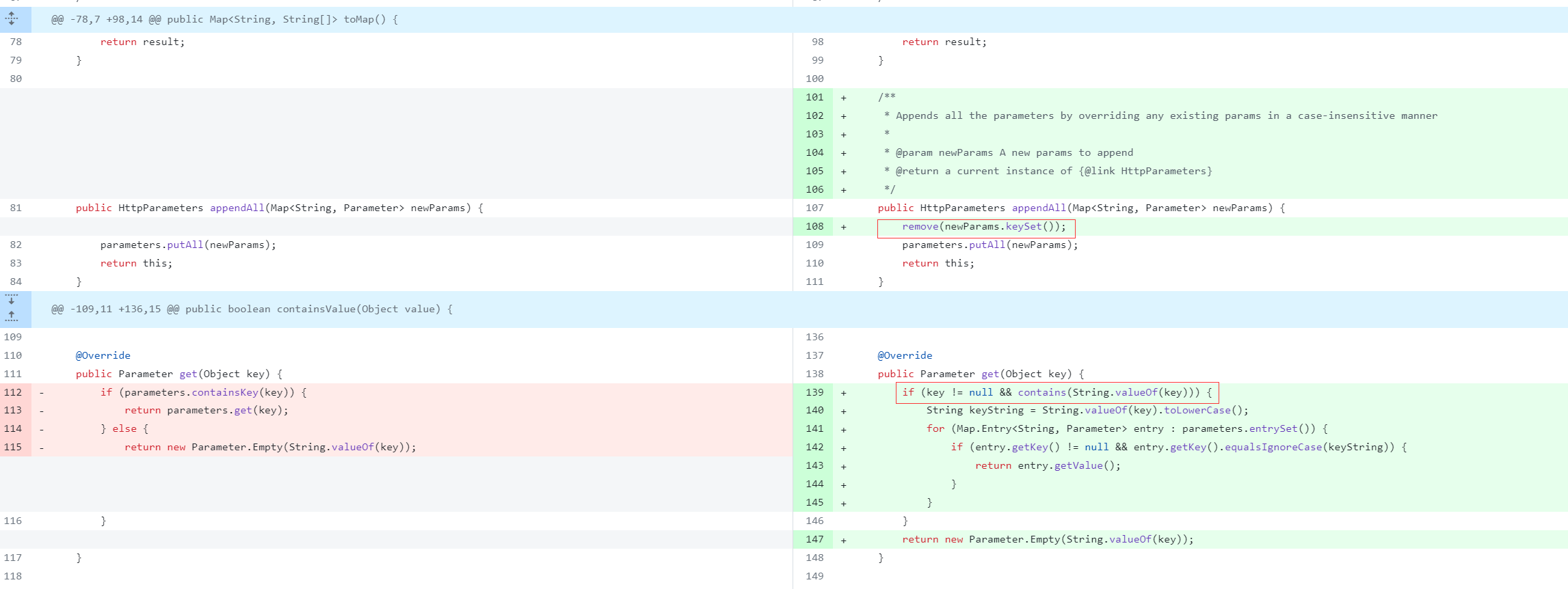Click '@Override' on new line 137
Image resolution: width=1568 pixels, height=589 pixels.
click(905, 355)
